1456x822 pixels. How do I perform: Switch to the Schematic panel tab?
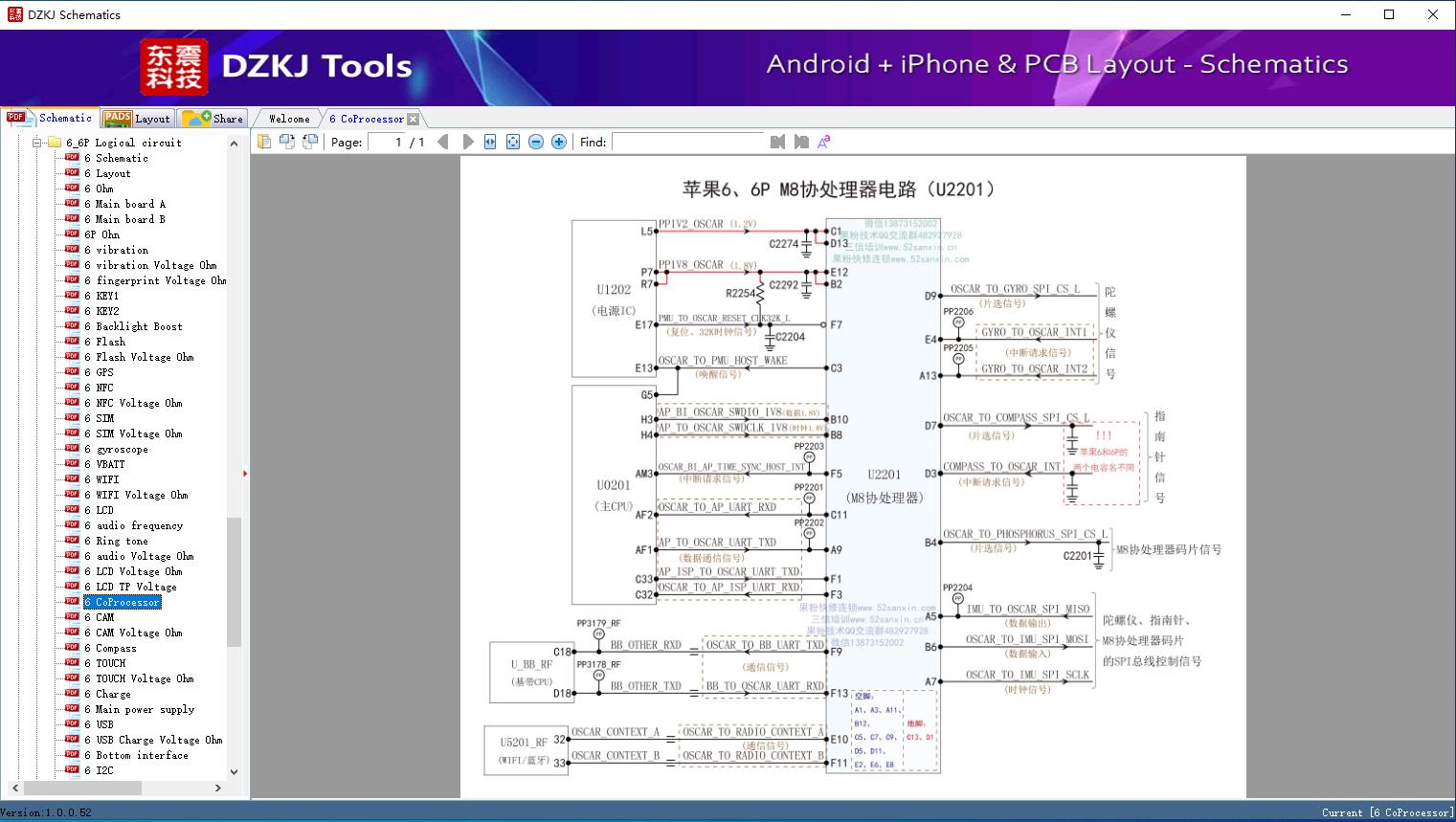click(50, 118)
